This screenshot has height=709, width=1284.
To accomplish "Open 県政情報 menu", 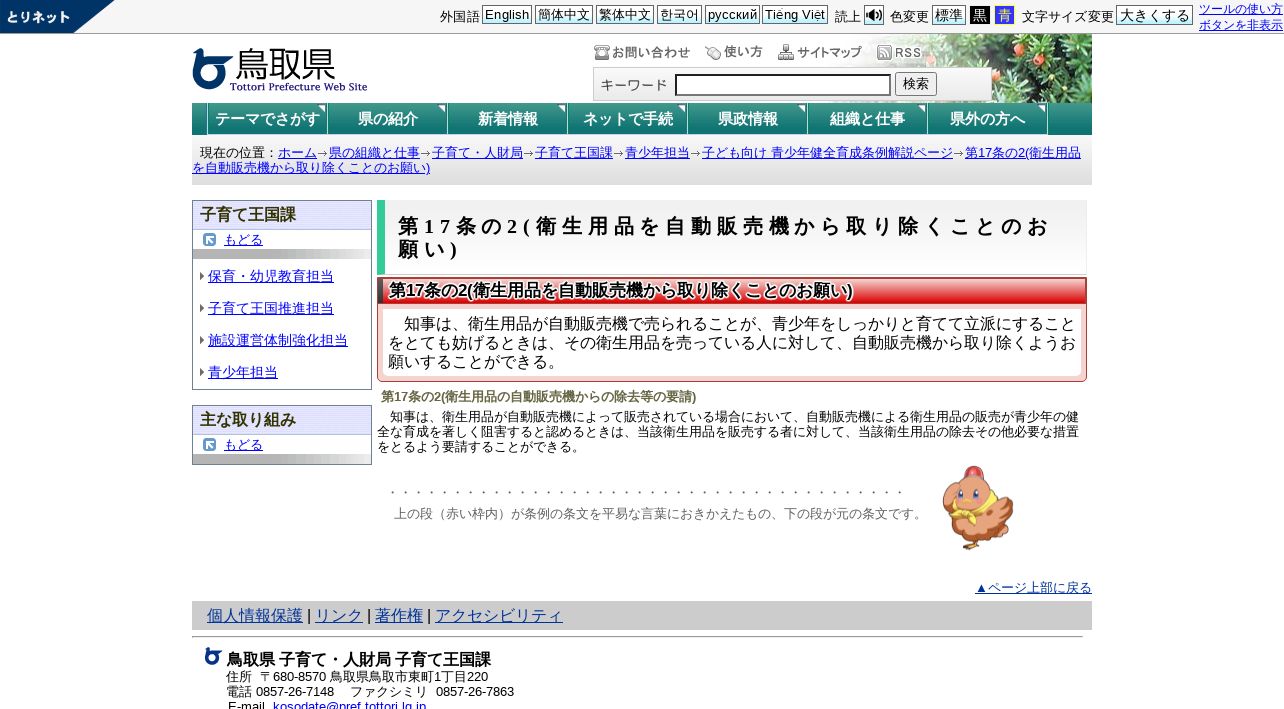I will (x=747, y=119).
